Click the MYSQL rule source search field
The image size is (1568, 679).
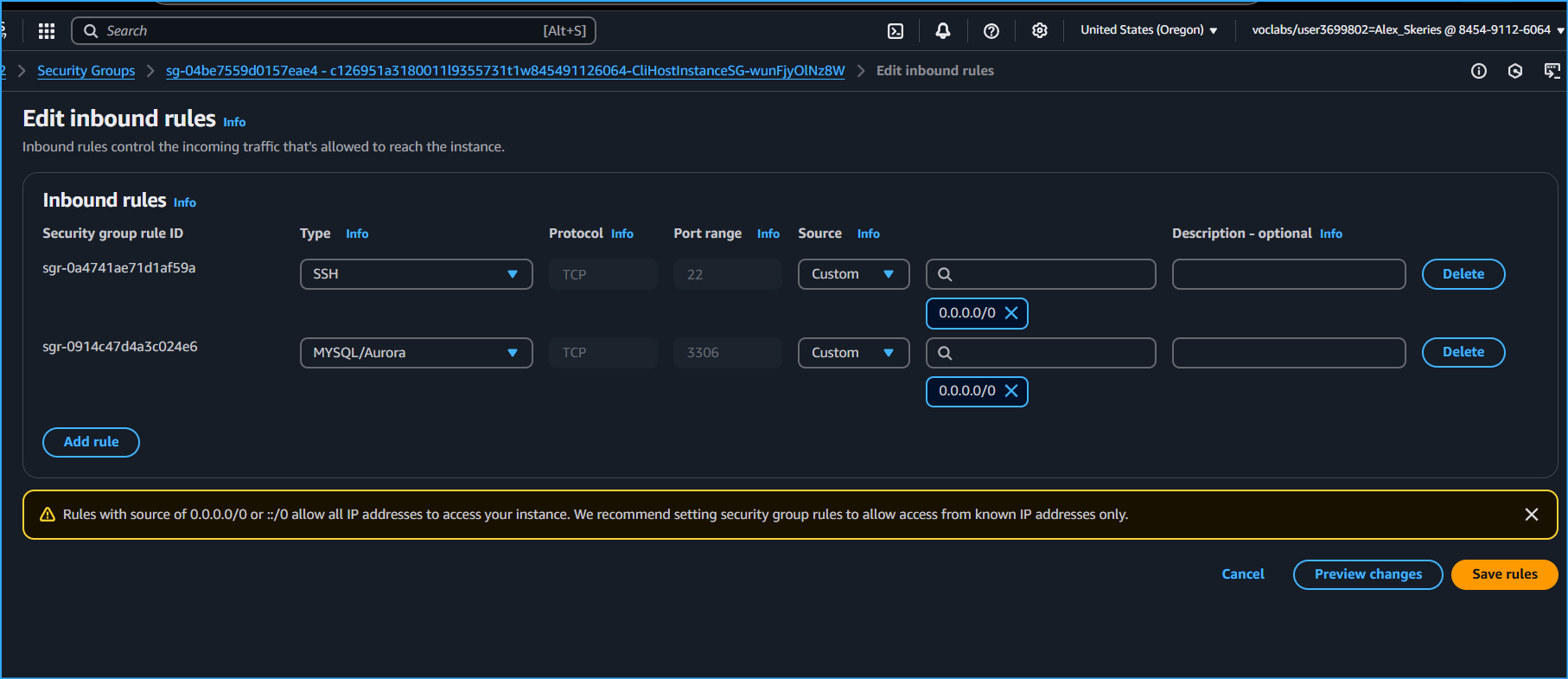pyautogui.click(x=1041, y=353)
